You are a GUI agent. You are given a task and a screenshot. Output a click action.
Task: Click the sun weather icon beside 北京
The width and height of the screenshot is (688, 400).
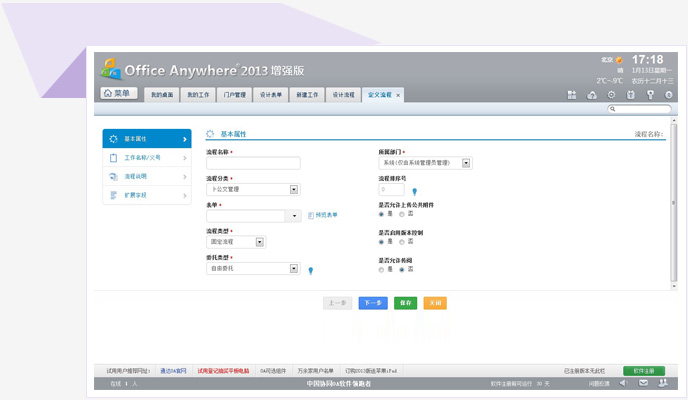click(x=619, y=60)
